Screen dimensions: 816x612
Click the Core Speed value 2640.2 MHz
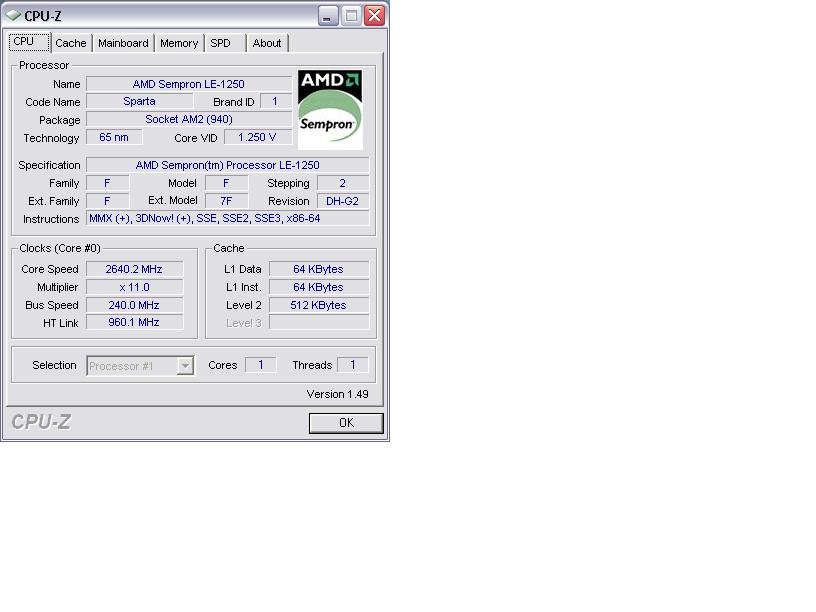coord(134,269)
